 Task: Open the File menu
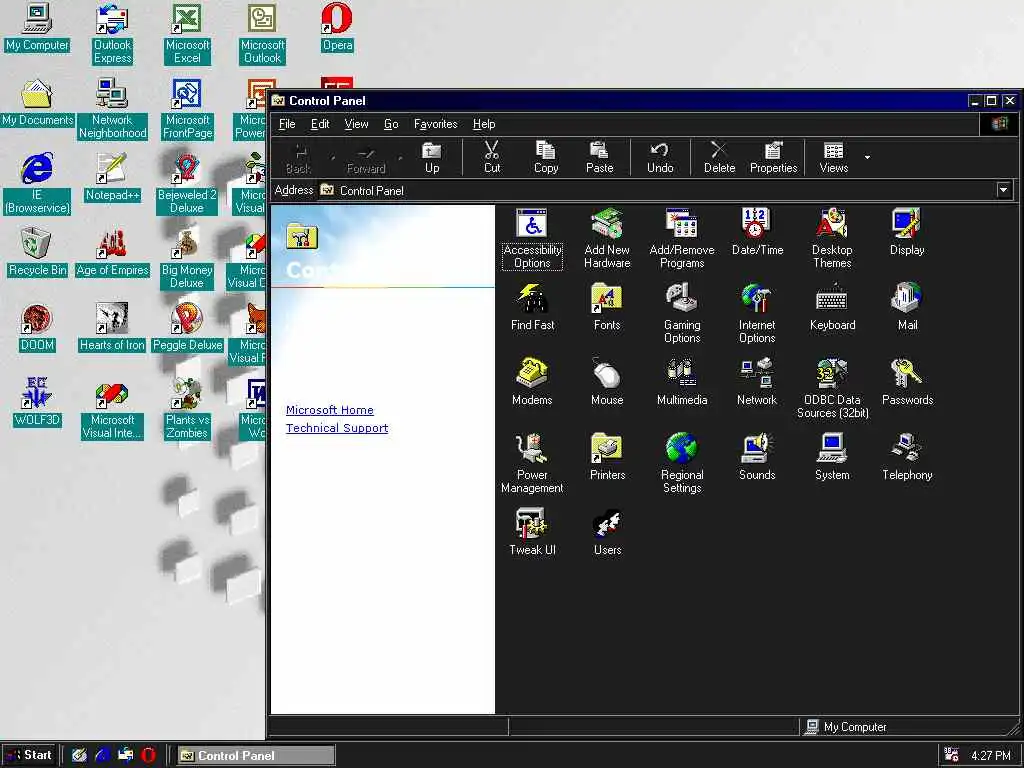click(x=287, y=124)
